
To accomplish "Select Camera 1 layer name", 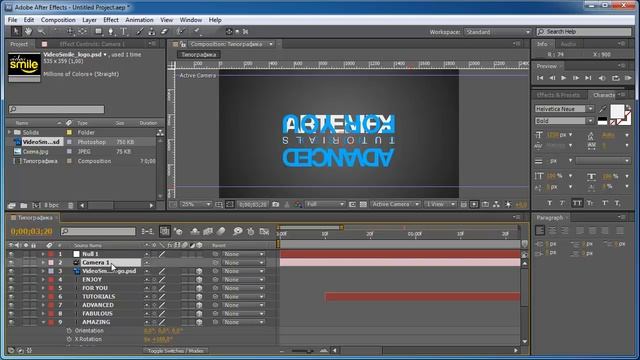I will 96,262.
